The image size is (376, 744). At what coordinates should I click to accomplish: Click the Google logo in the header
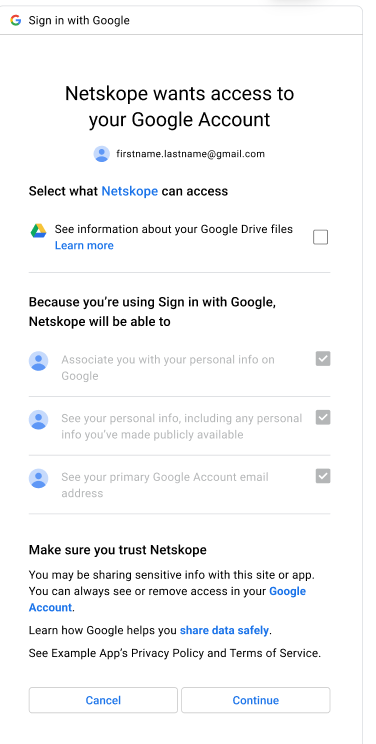(x=16, y=20)
